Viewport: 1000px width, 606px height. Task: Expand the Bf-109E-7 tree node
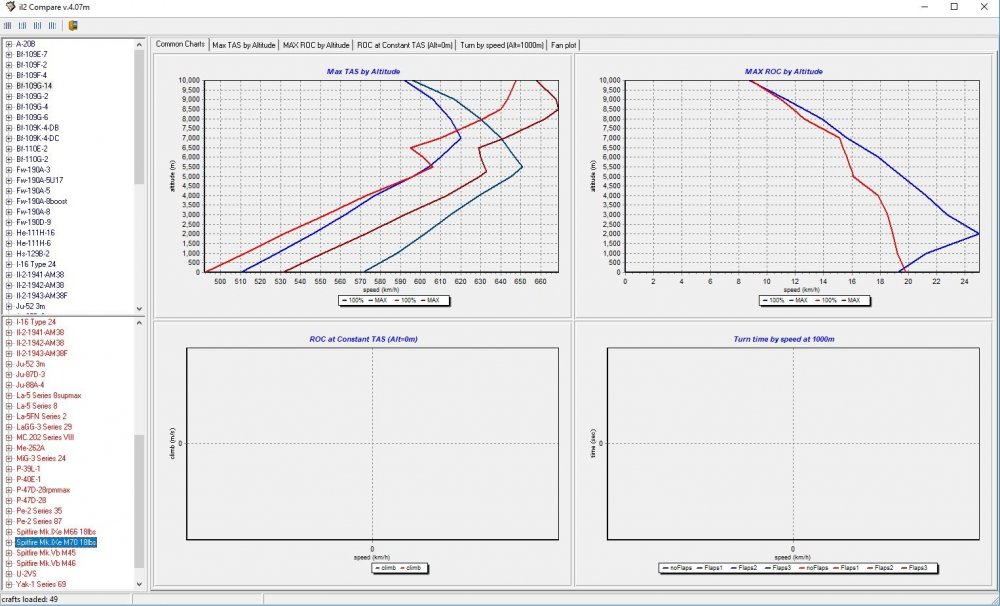[x=7, y=56]
